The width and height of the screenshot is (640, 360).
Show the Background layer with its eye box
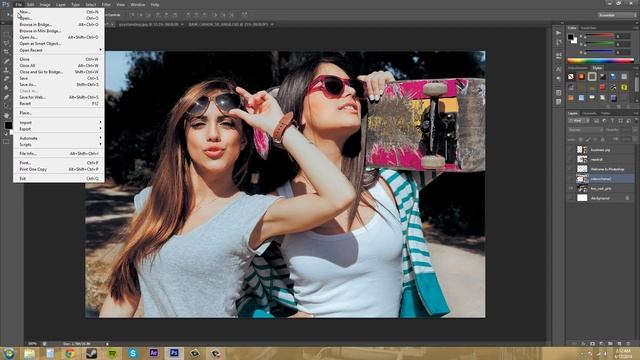pos(570,198)
